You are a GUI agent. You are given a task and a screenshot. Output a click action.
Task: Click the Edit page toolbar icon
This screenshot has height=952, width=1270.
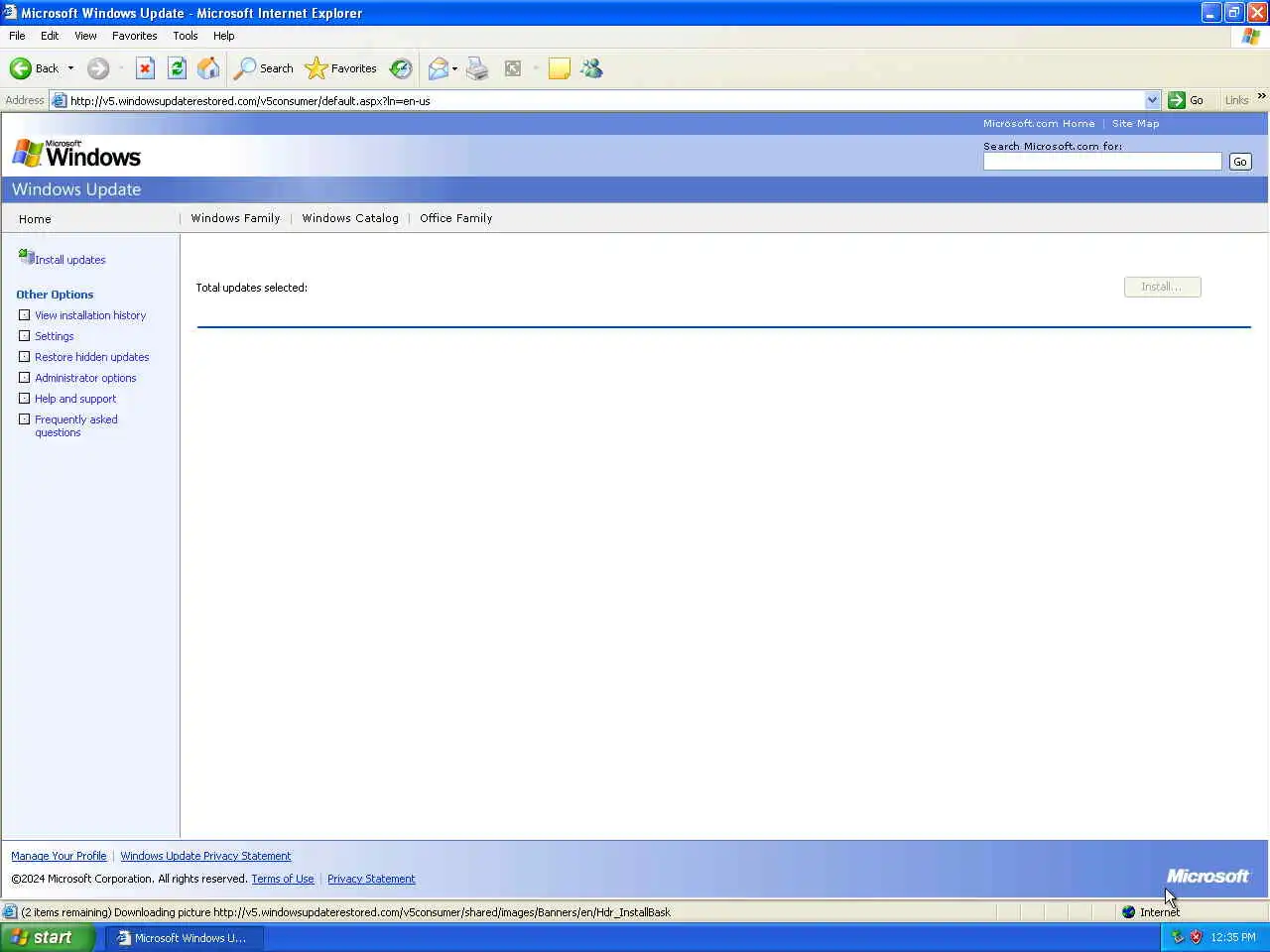click(x=513, y=68)
